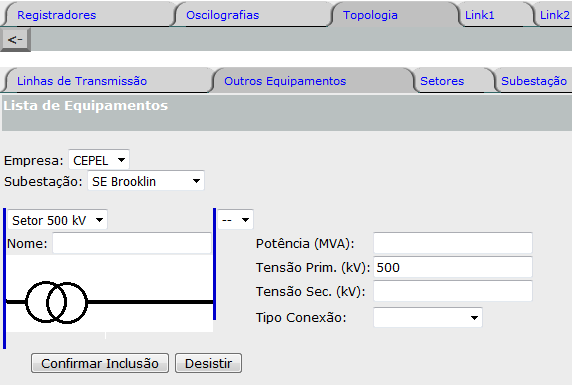Image resolution: width=572 pixels, height=385 pixels.
Task: Click the Confirmar Inclusão button
Action: point(100,363)
